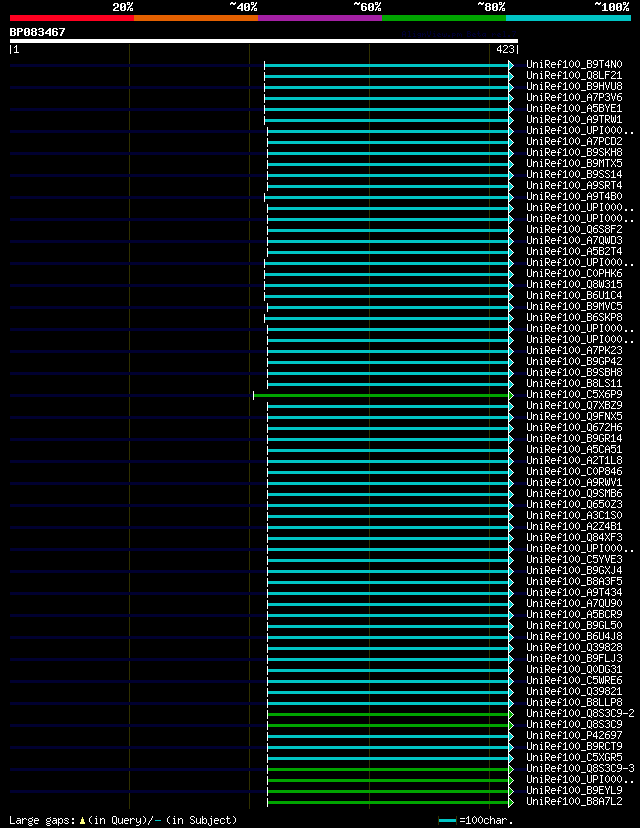Click hit label UniRef100_C5YVE3
This screenshot has height=828, width=640.
click(574, 560)
